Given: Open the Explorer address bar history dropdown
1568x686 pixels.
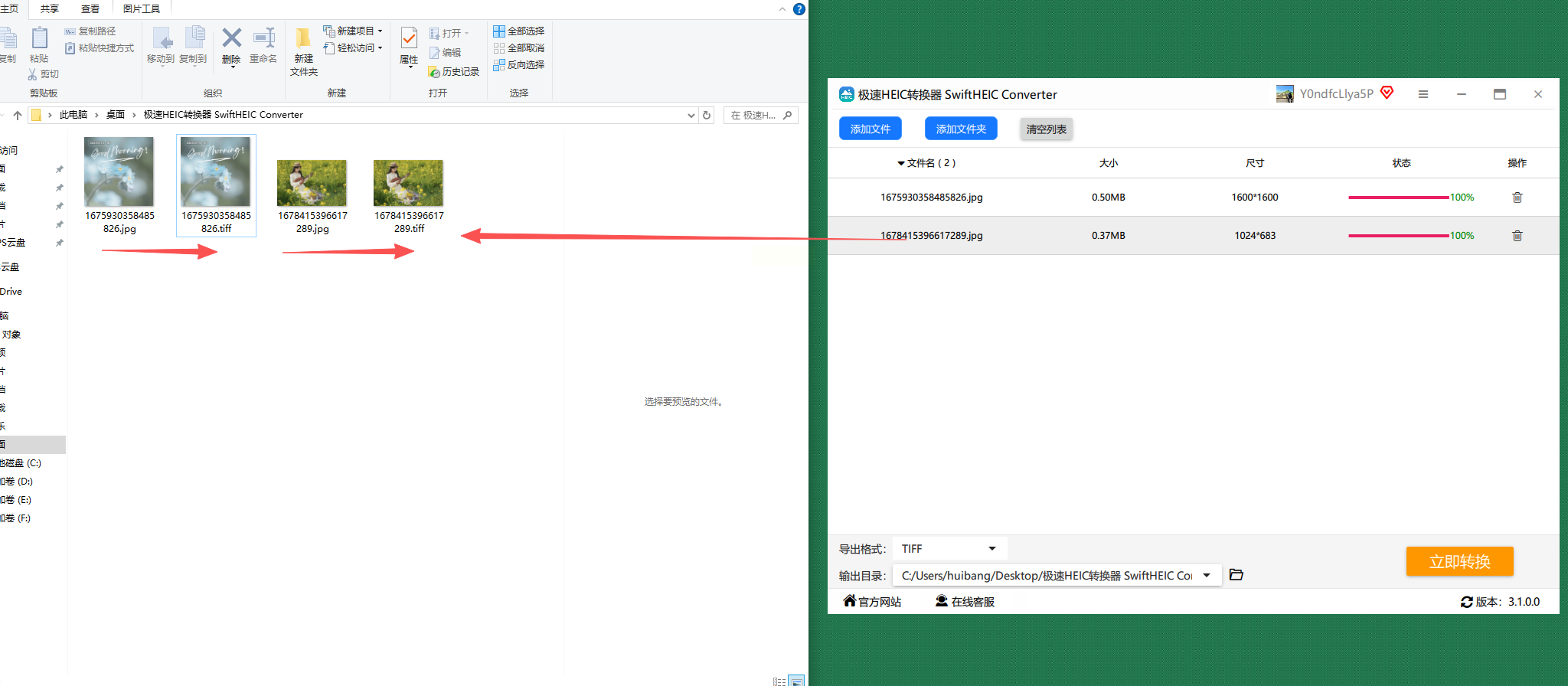Looking at the screenshot, I should tap(691, 115).
